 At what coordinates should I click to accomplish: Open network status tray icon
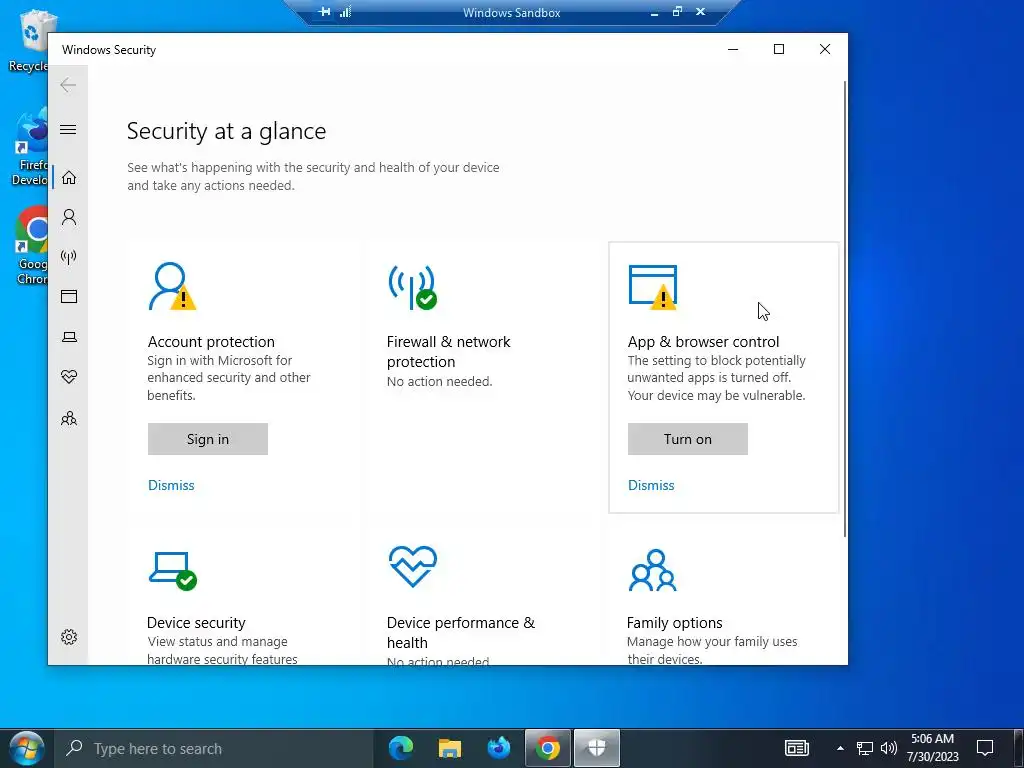(x=865, y=748)
